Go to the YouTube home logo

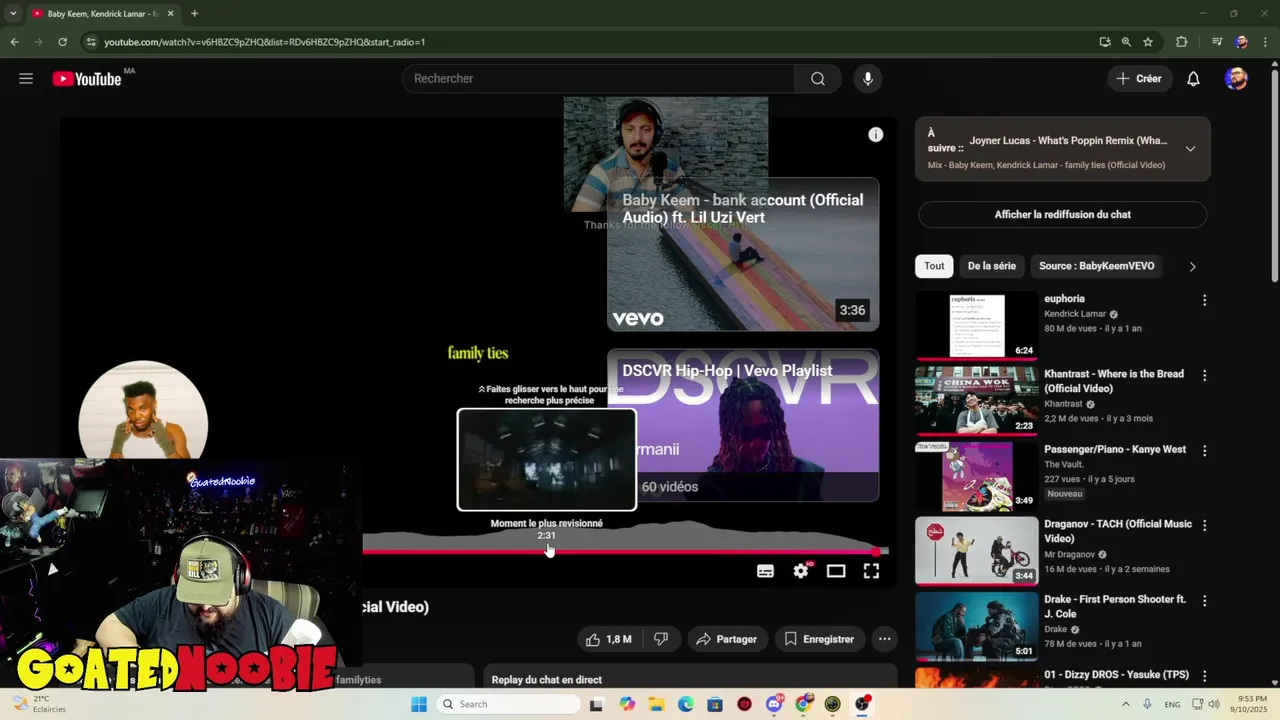(x=87, y=79)
